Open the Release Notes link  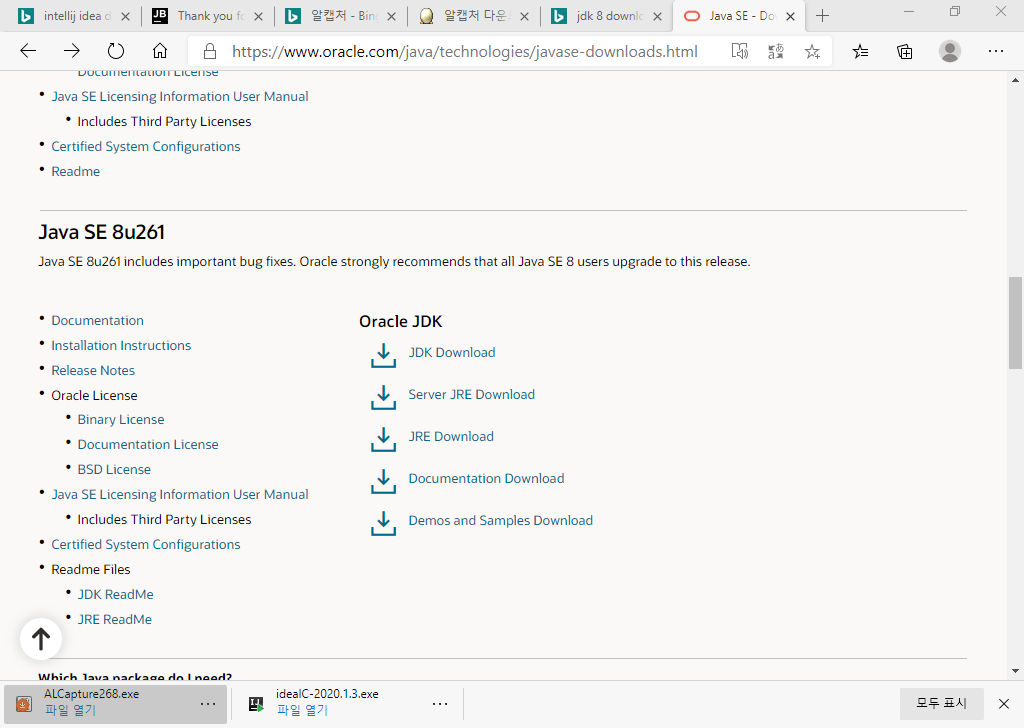[93, 370]
